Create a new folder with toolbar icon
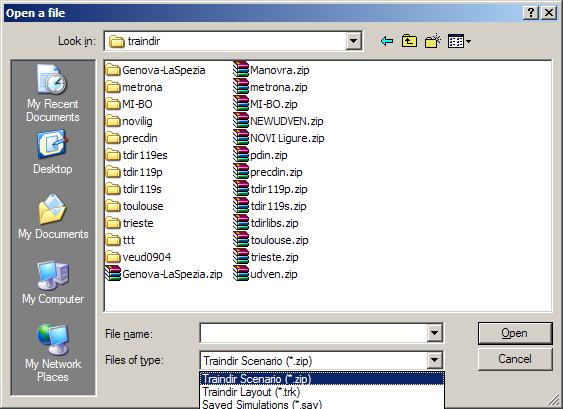This screenshot has width=563, height=409. pyautogui.click(x=433, y=41)
